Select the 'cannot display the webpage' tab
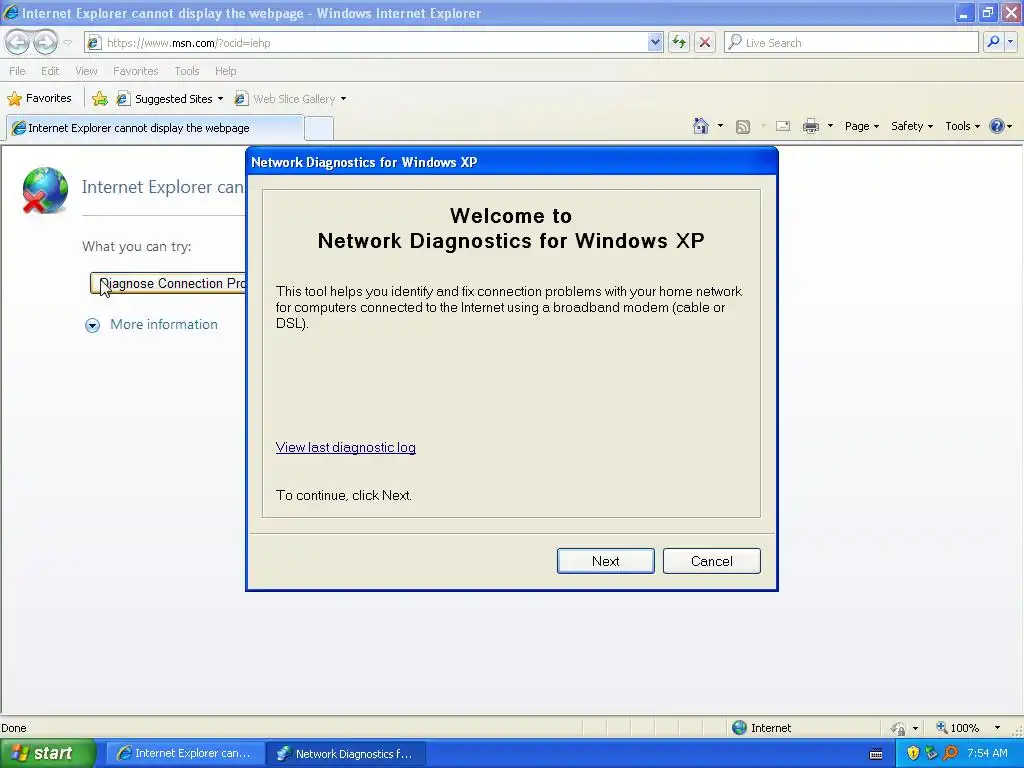This screenshot has width=1024, height=768. (x=155, y=128)
